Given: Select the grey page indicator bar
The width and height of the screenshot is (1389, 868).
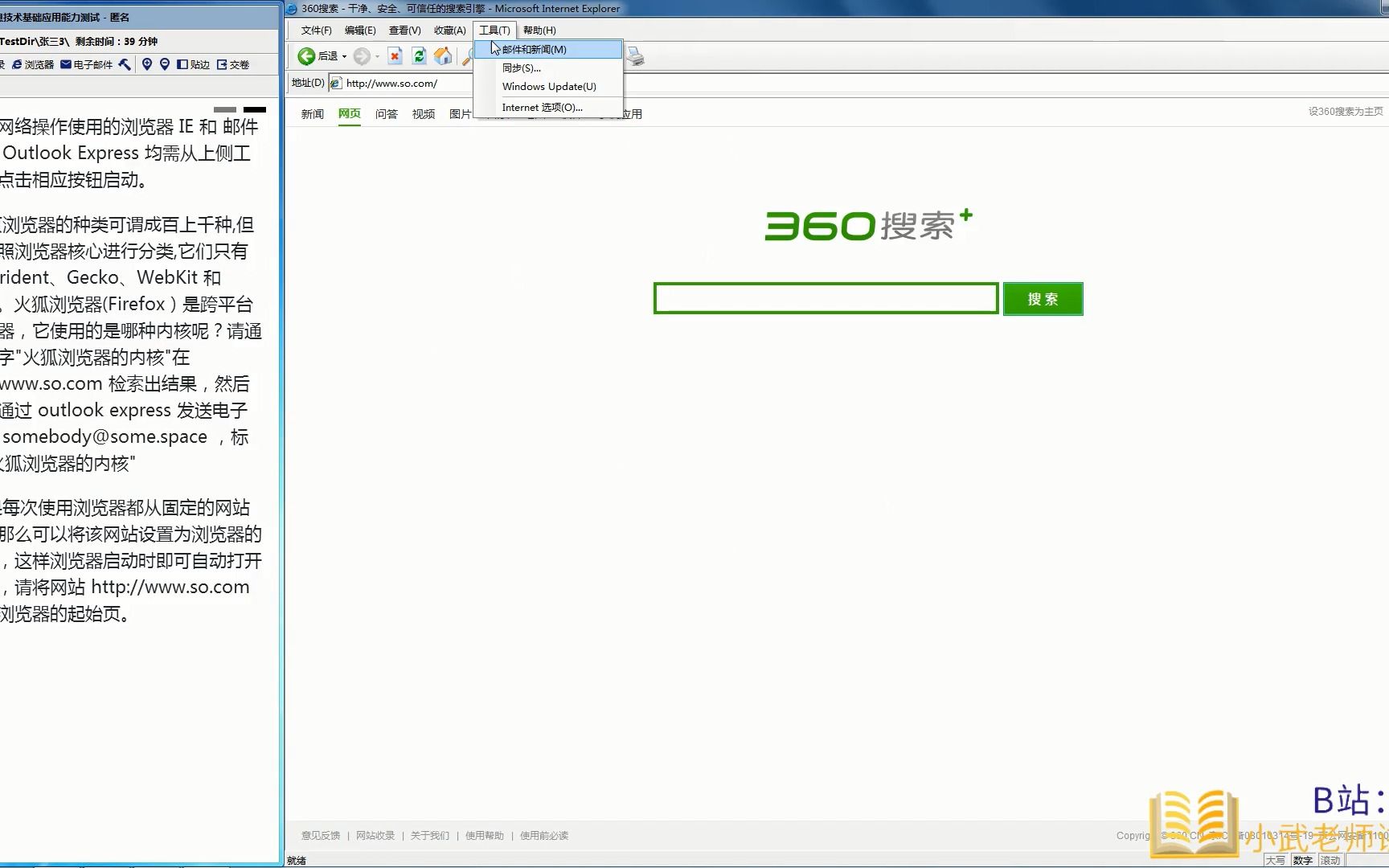Looking at the screenshot, I should pyautogui.click(x=225, y=109).
